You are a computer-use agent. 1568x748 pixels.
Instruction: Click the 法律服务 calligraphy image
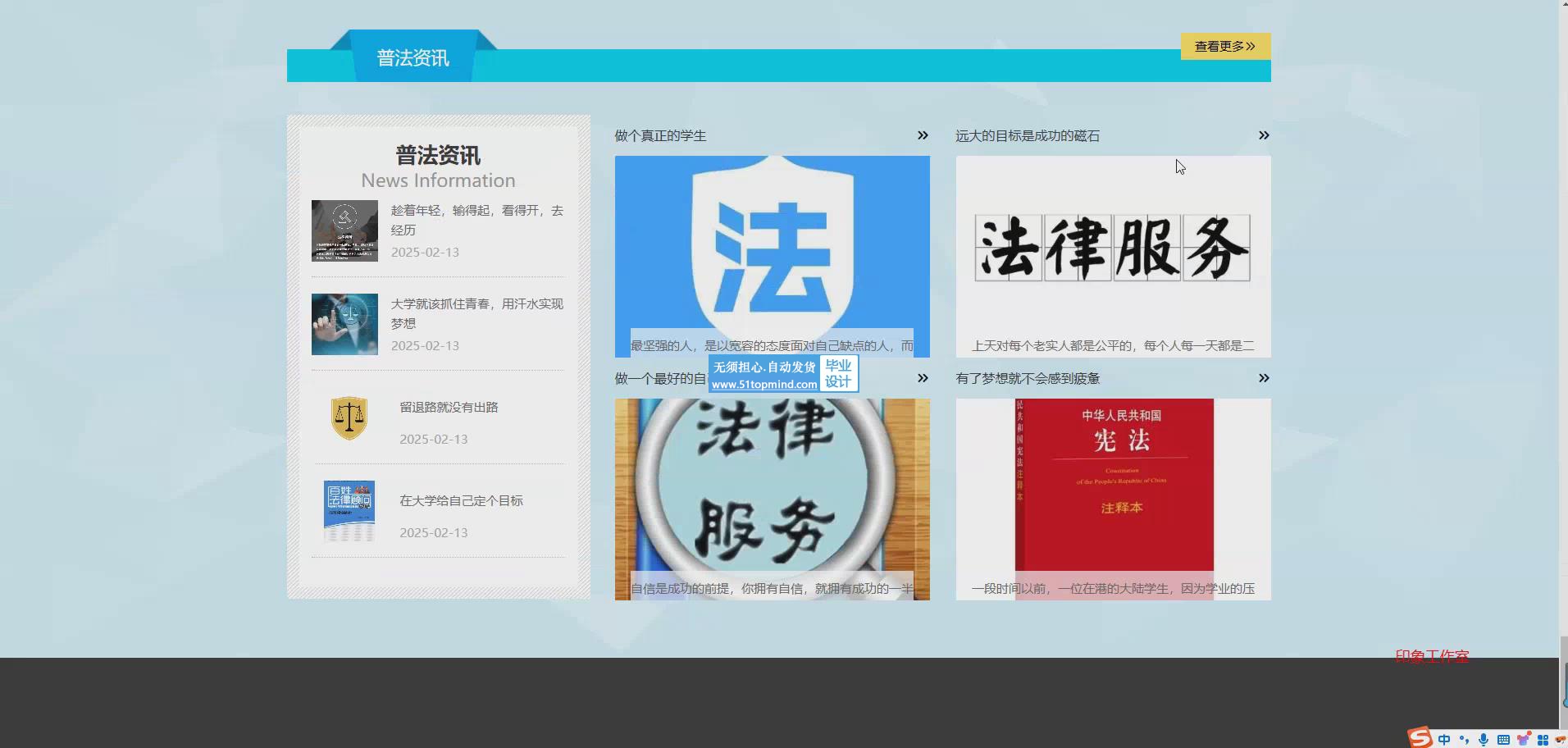tap(1112, 248)
